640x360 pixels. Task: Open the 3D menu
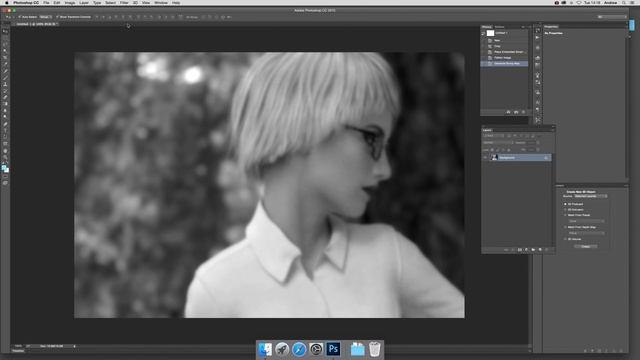[x=135, y=2]
